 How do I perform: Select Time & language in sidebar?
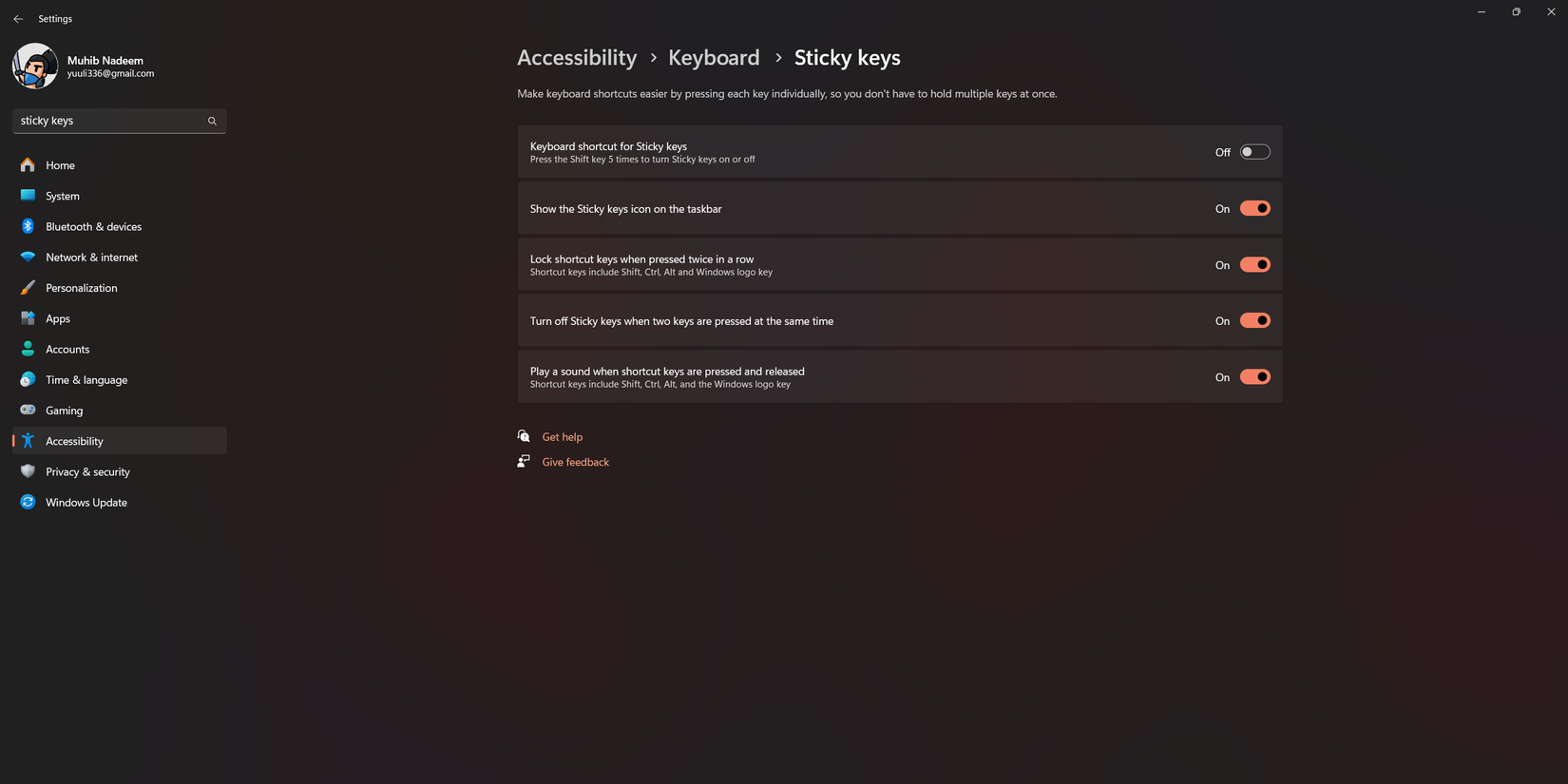[x=86, y=379]
